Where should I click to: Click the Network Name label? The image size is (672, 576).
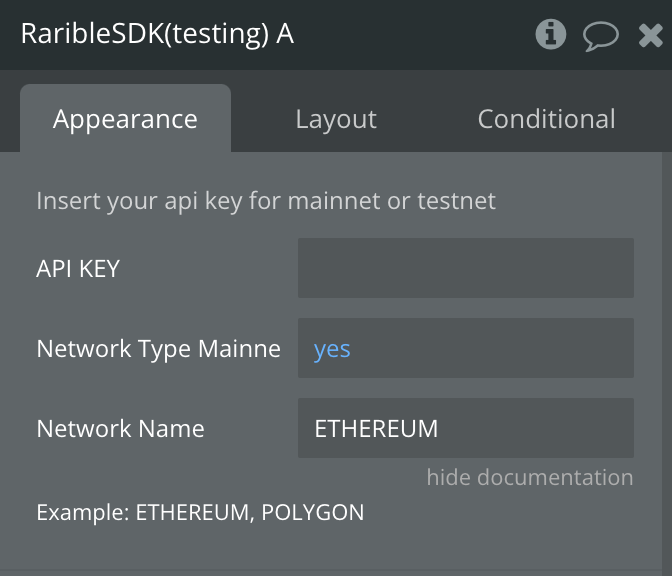(120, 429)
